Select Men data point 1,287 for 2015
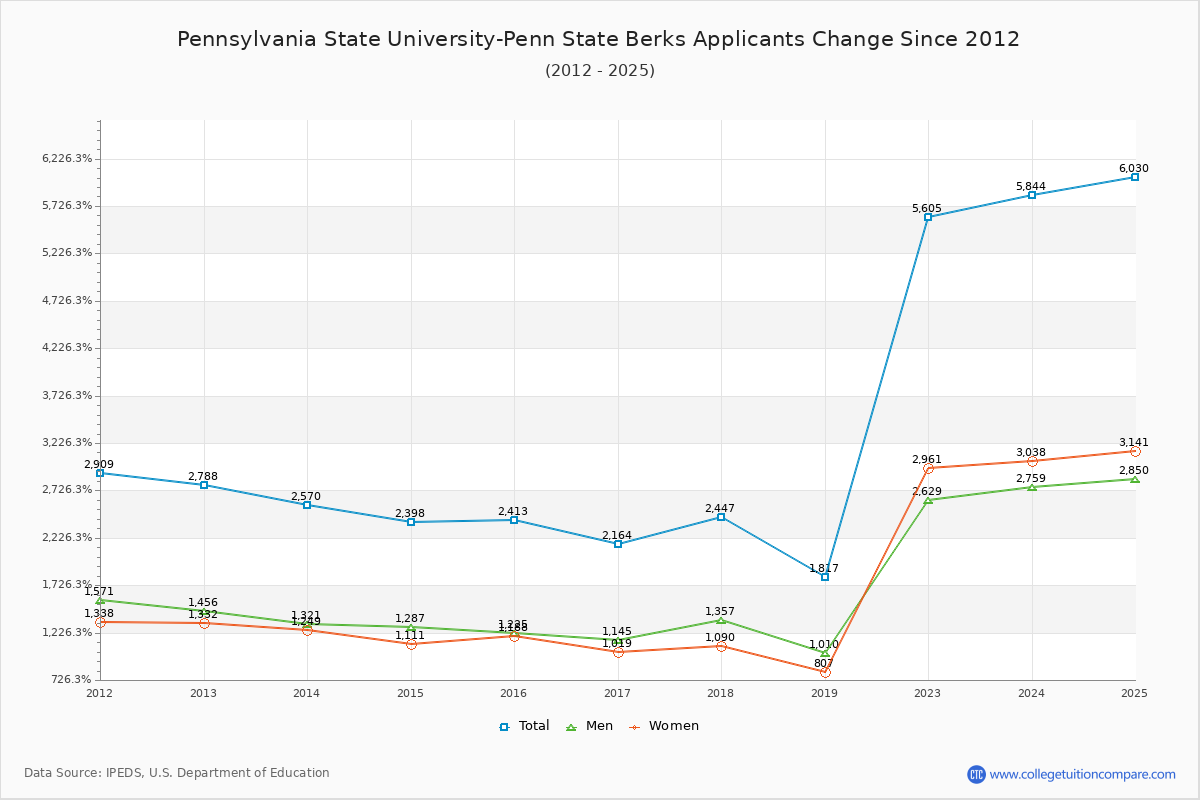This screenshot has height=800, width=1200. (411, 627)
